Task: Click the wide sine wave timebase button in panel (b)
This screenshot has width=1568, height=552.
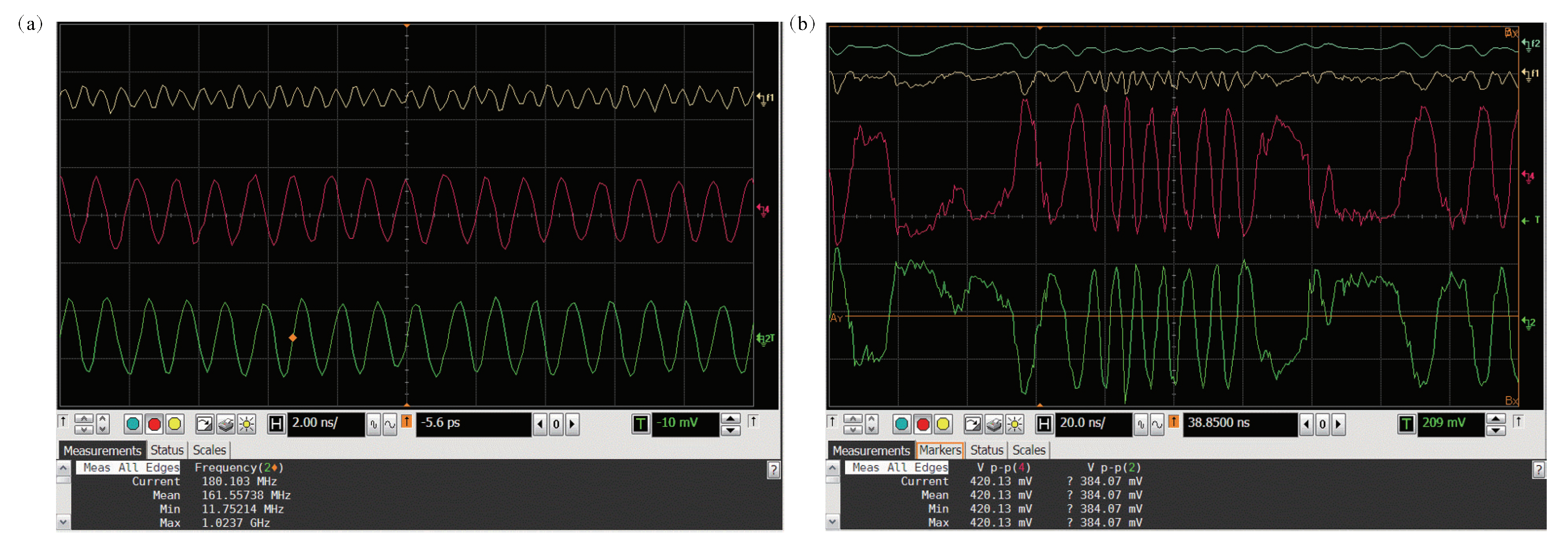Action: [x=1157, y=424]
